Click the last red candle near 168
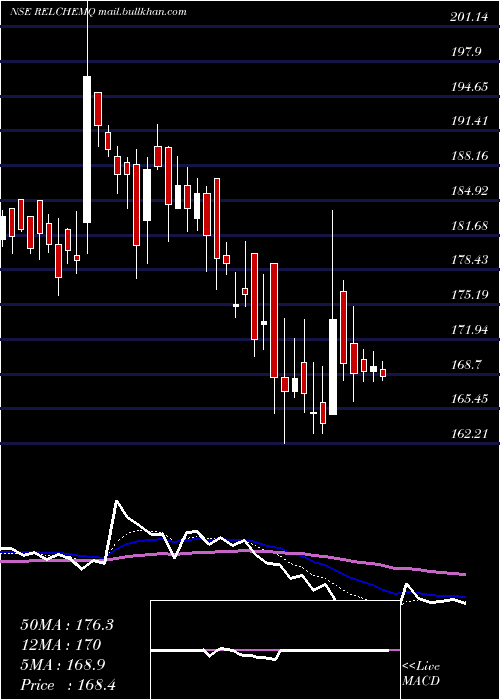Screen dimensions: 500x700 (383, 373)
